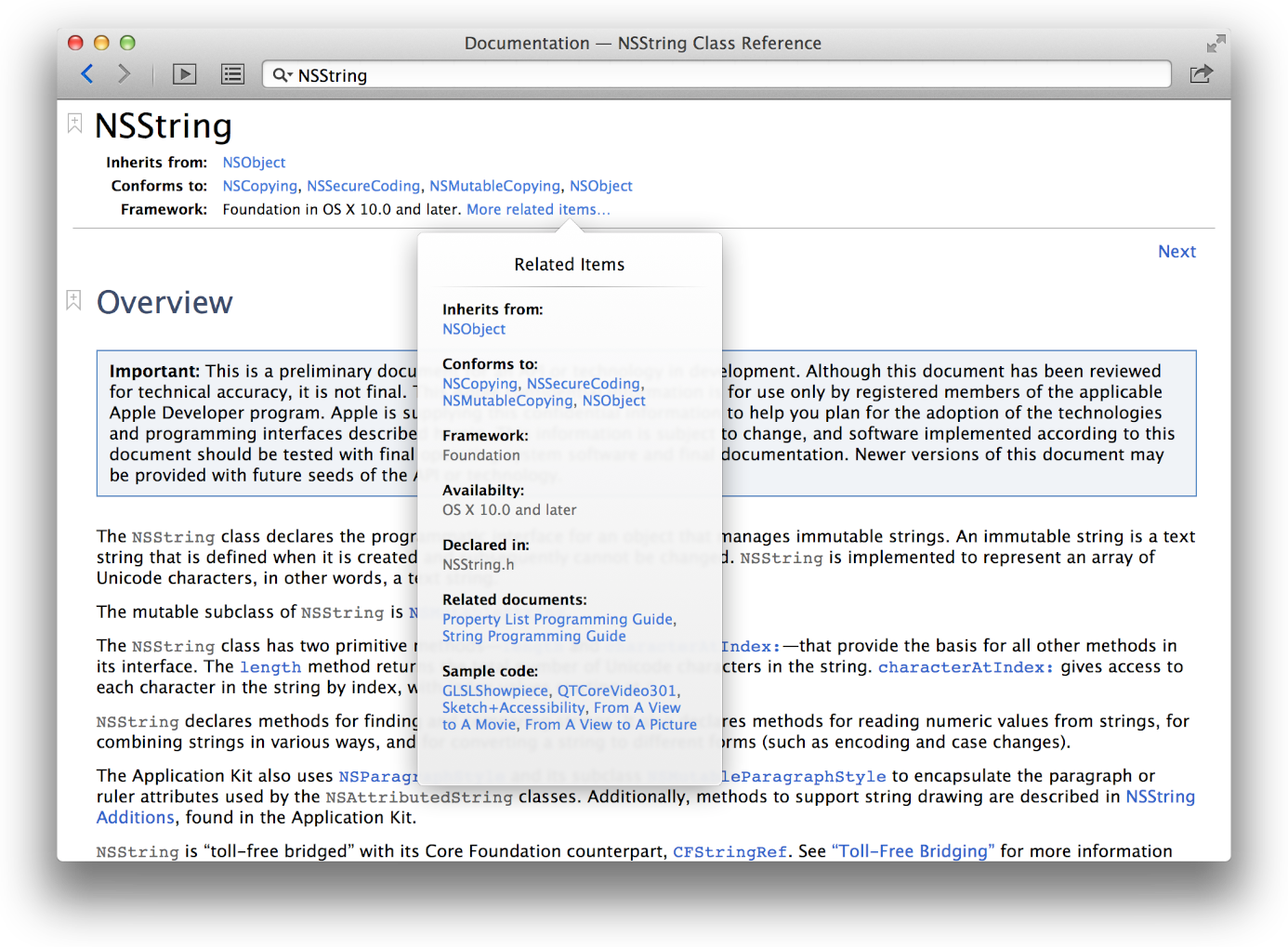This screenshot has width=1288, height=947.
Task: Open NSCopying in the Related Items popover
Action: (x=480, y=384)
